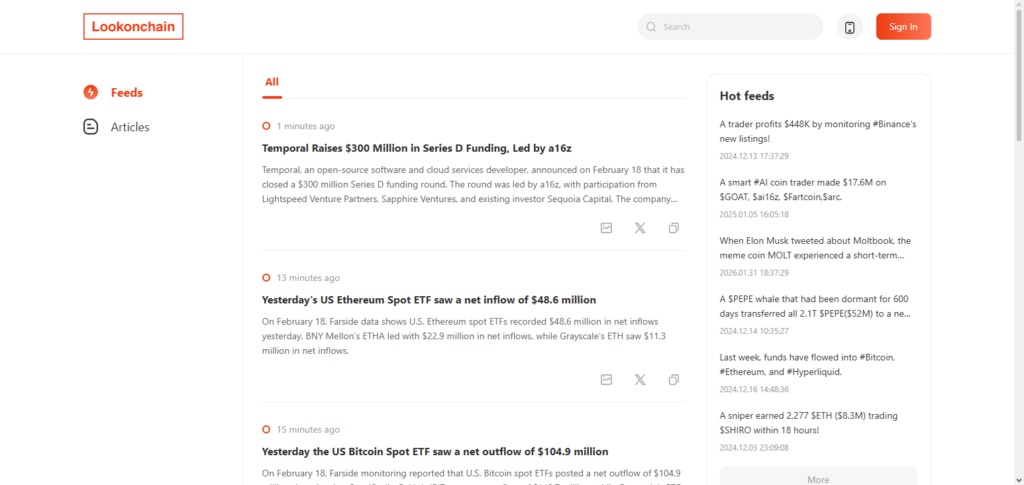Open hot feed about dormant $PEPE whale
Image resolution: width=1024 pixels, height=485 pixels.
pos(816,306)
